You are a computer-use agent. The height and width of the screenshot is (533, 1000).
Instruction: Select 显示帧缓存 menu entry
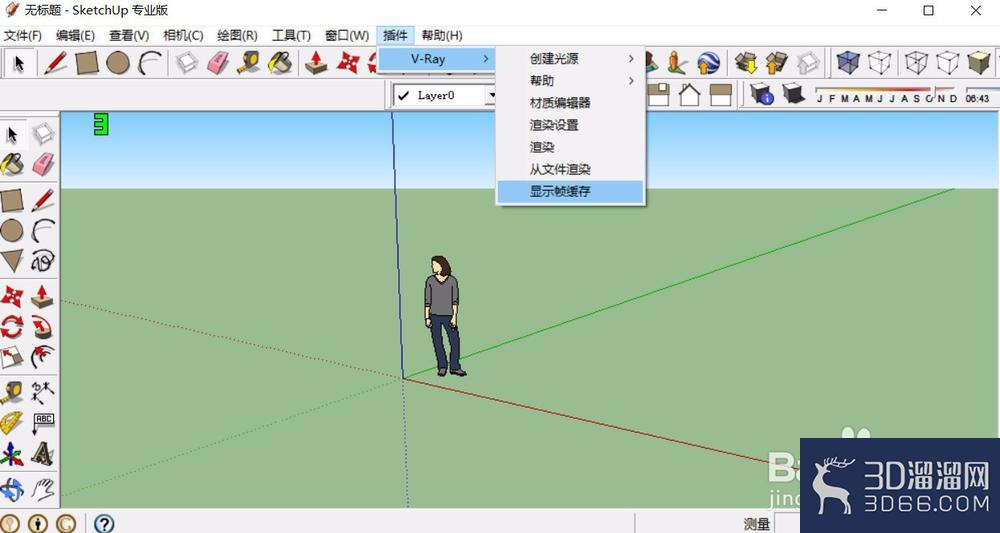[x=570, y=191]
